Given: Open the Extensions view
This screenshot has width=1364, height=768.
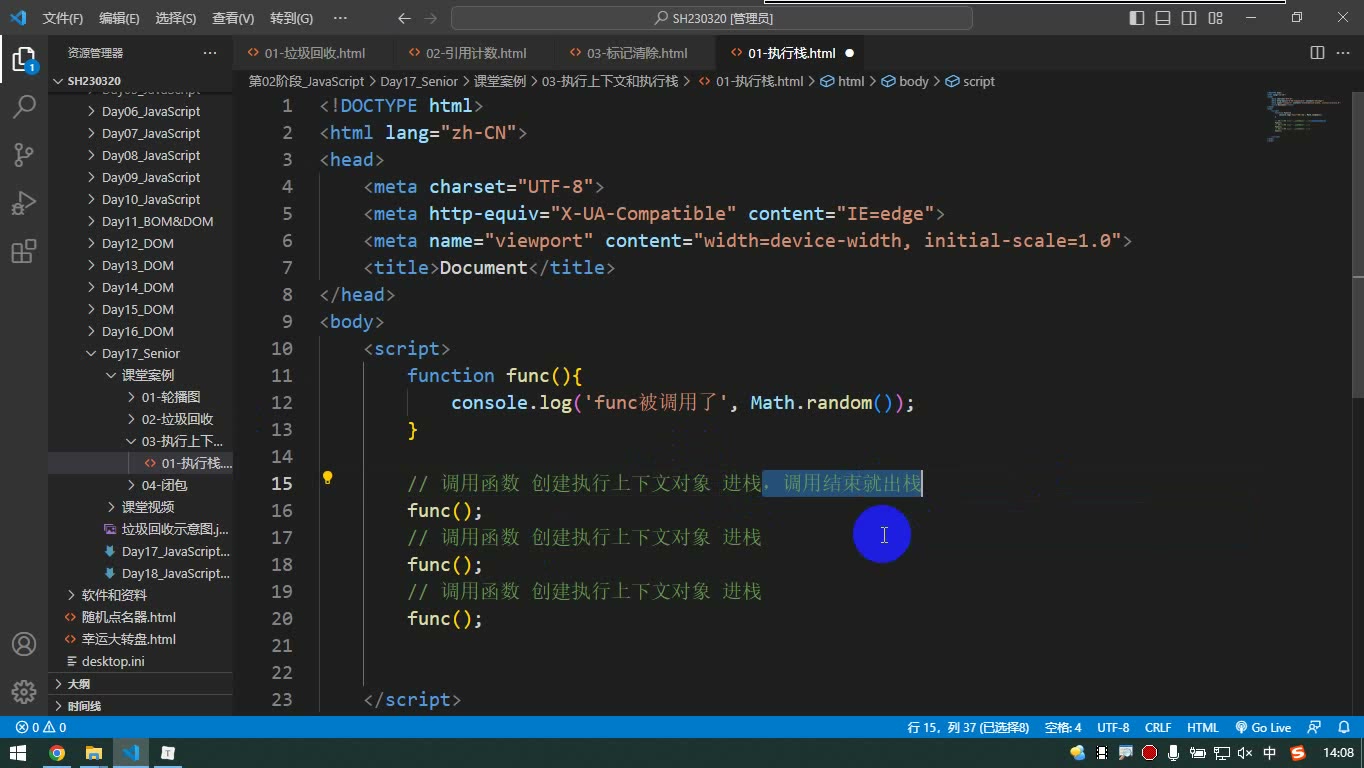Looking at the screenshot, I should (24, 251).
